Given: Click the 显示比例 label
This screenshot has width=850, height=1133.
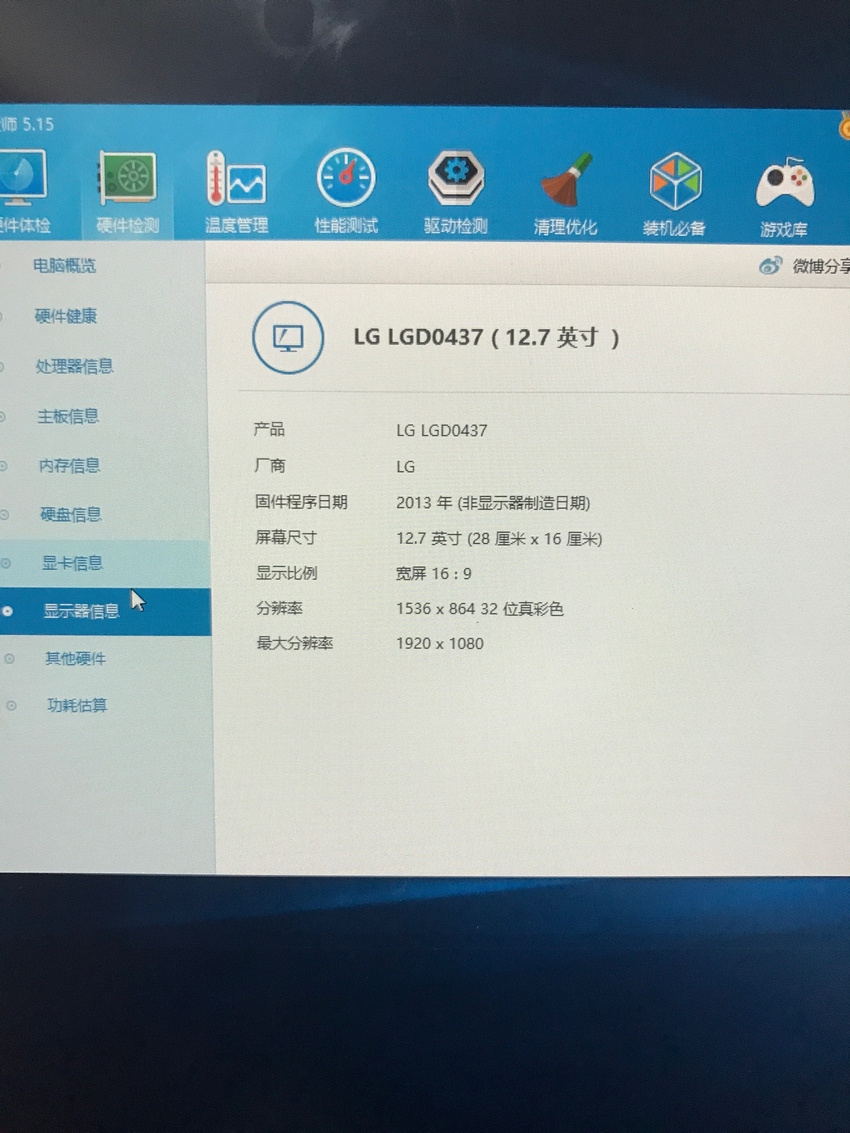Looking at the screenshot, I should click(286, 572).
